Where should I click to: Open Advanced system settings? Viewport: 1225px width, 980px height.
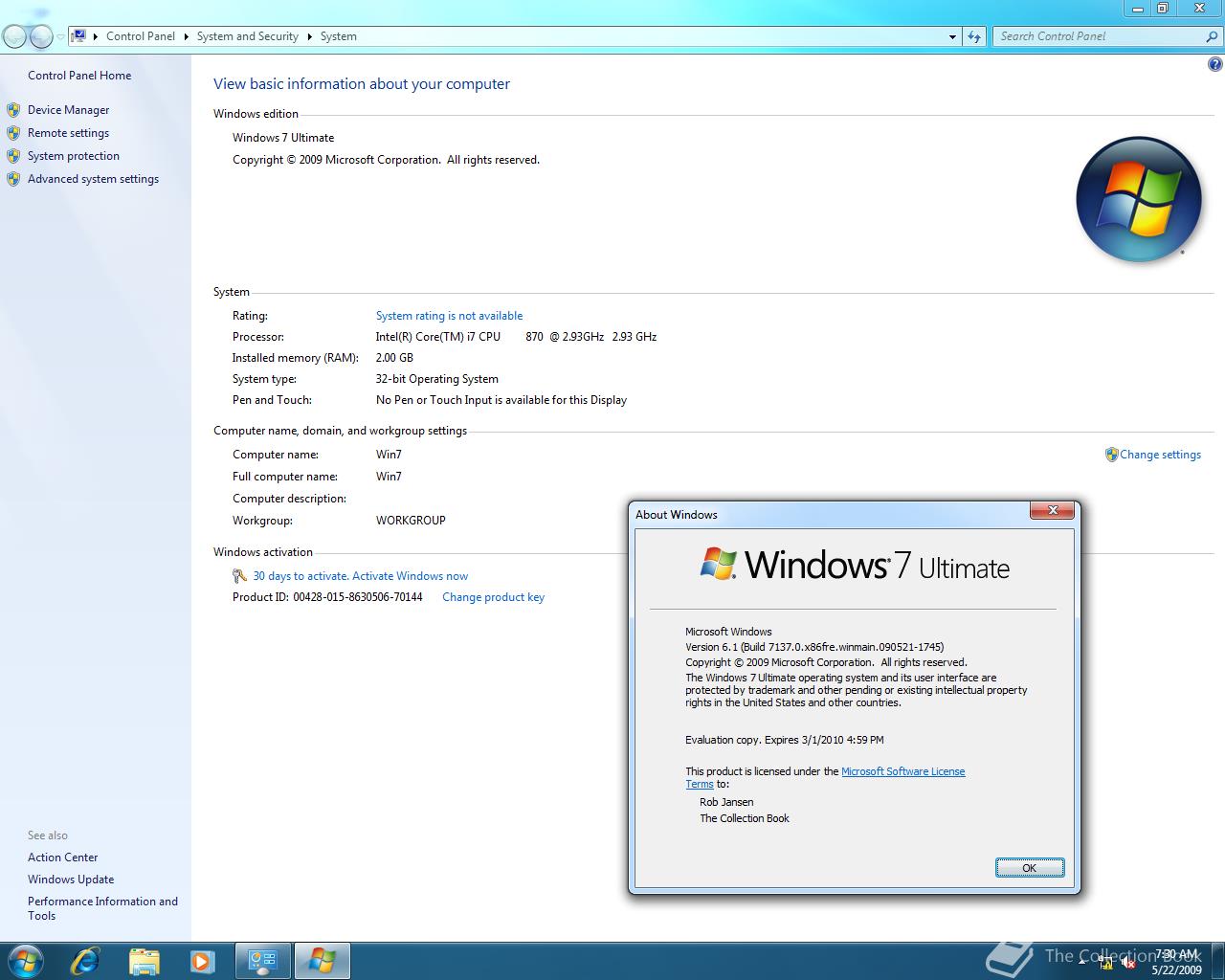(93, 179)
